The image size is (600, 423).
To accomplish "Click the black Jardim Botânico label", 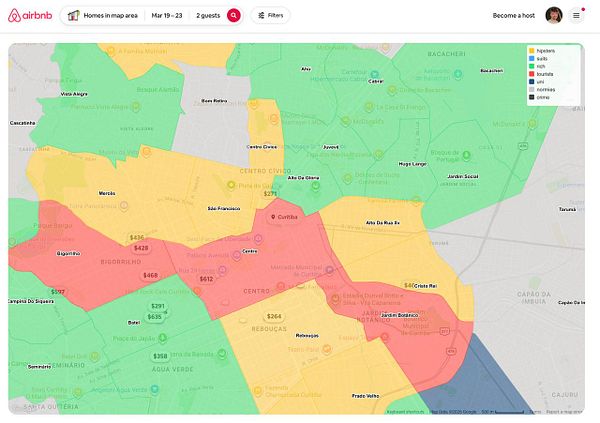I will [x=399, y=315].
